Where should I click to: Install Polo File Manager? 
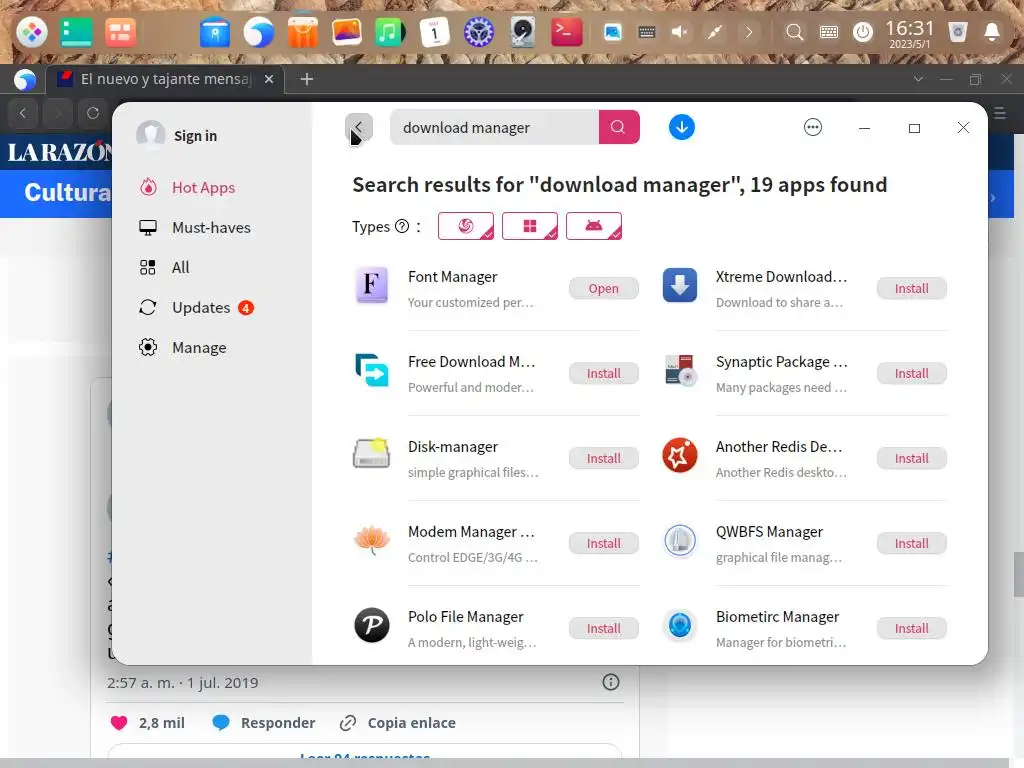pyautogui.click(x=603, y=628)
